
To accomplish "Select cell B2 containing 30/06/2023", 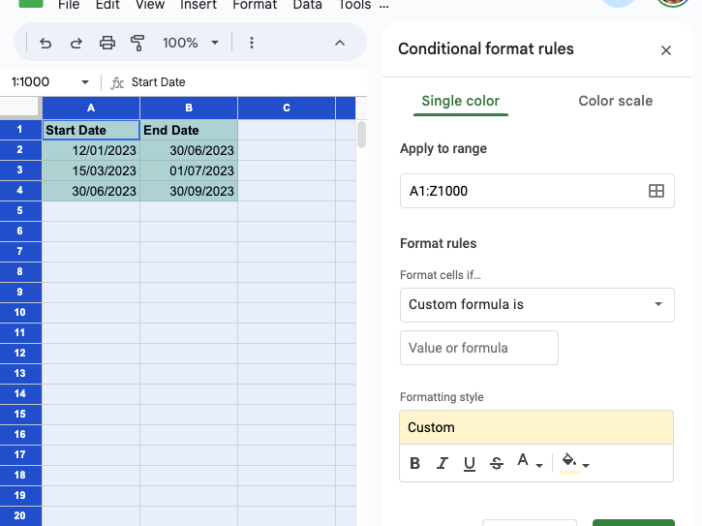I will [188, 150].
